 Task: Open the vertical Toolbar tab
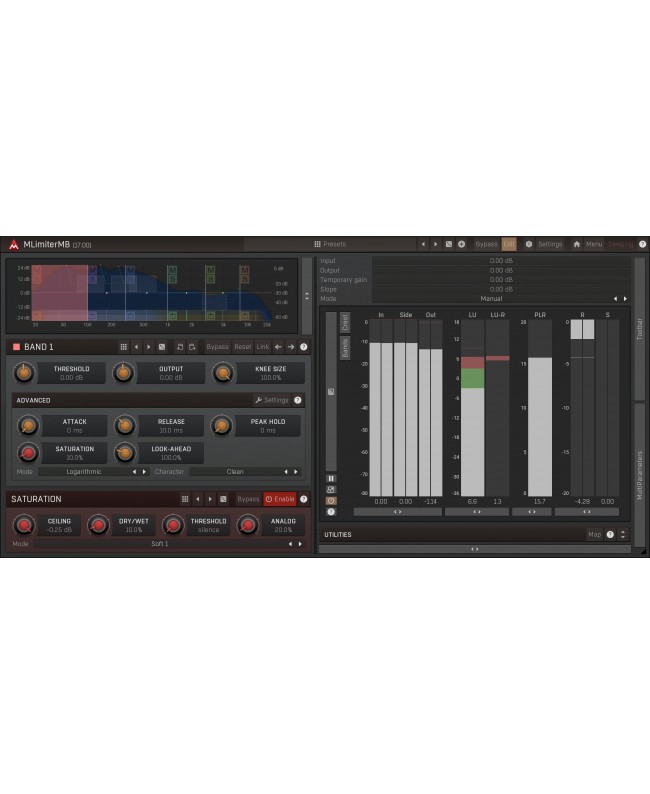pyautogui.click(x=640, y=329)
